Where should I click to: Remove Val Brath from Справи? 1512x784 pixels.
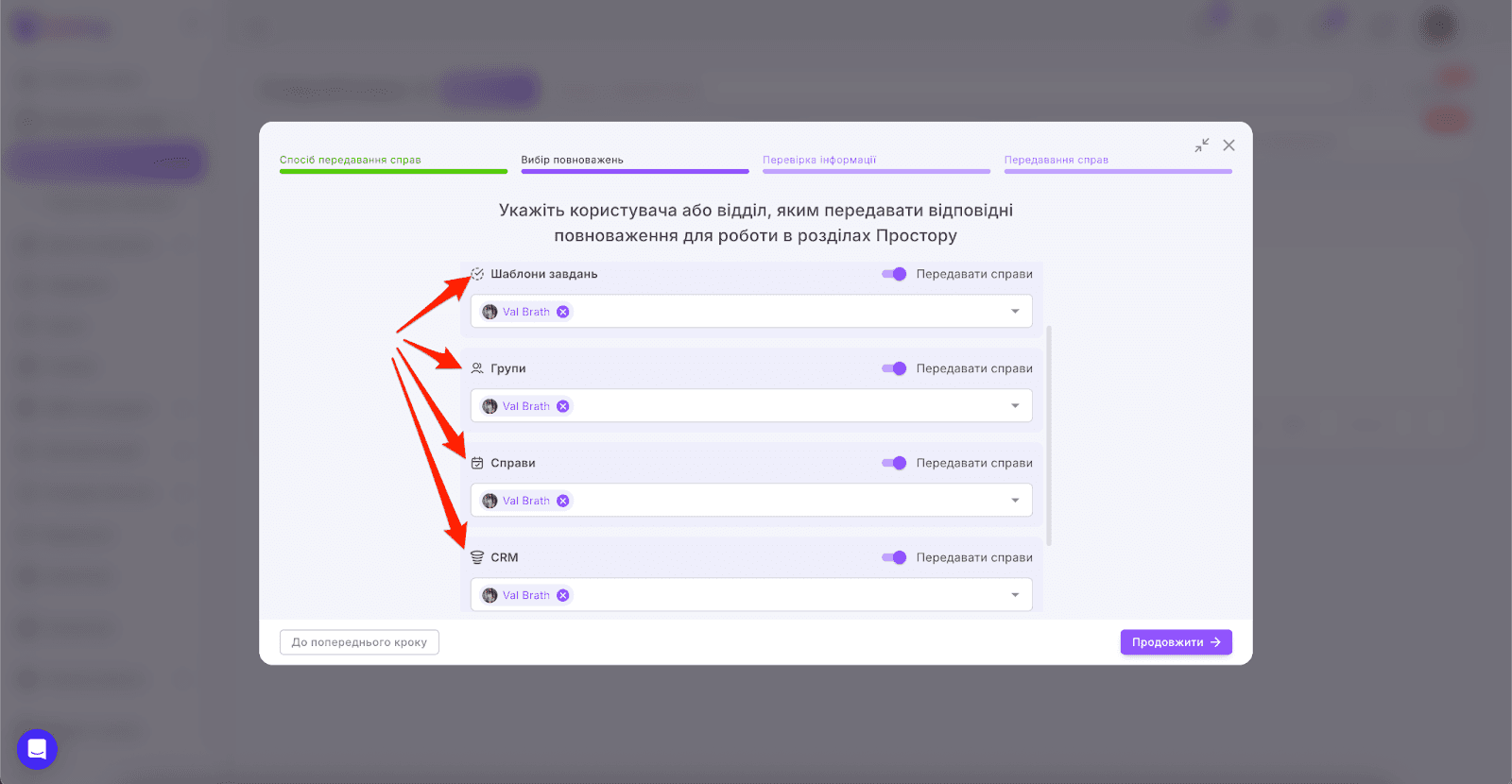pyautogui.click(x=563, y=501)
